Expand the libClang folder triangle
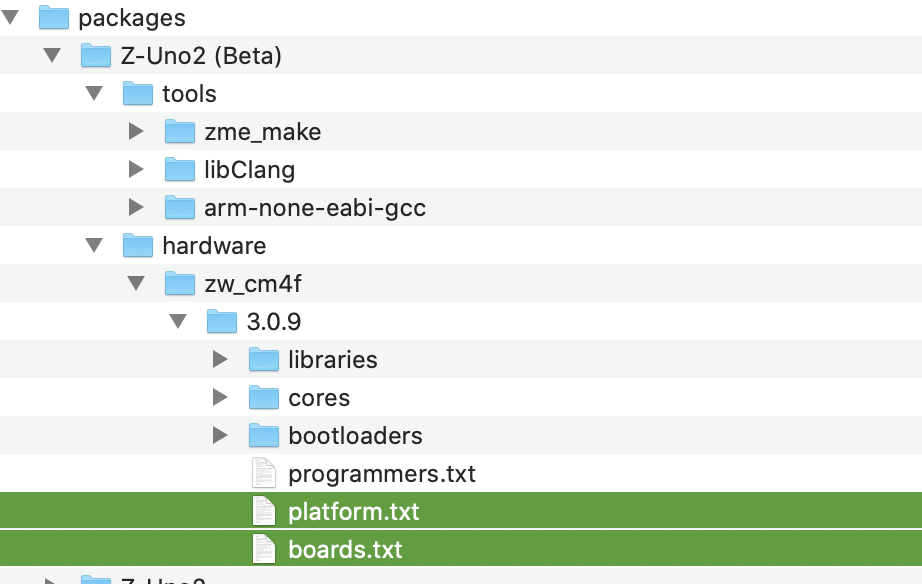This screenshot has height=584, width=922. point(137,170)
